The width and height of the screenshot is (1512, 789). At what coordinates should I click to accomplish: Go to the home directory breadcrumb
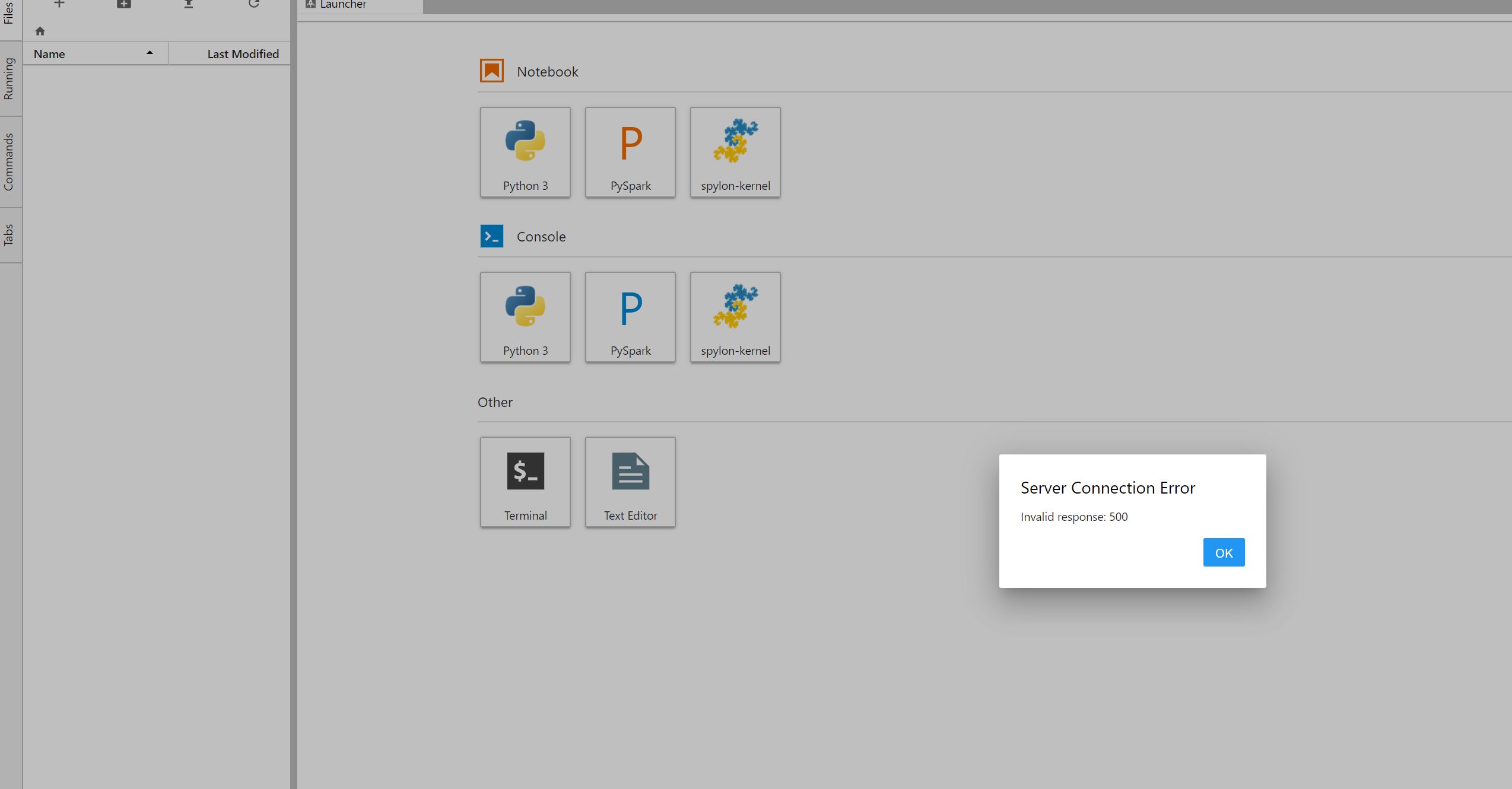(40, 30)
